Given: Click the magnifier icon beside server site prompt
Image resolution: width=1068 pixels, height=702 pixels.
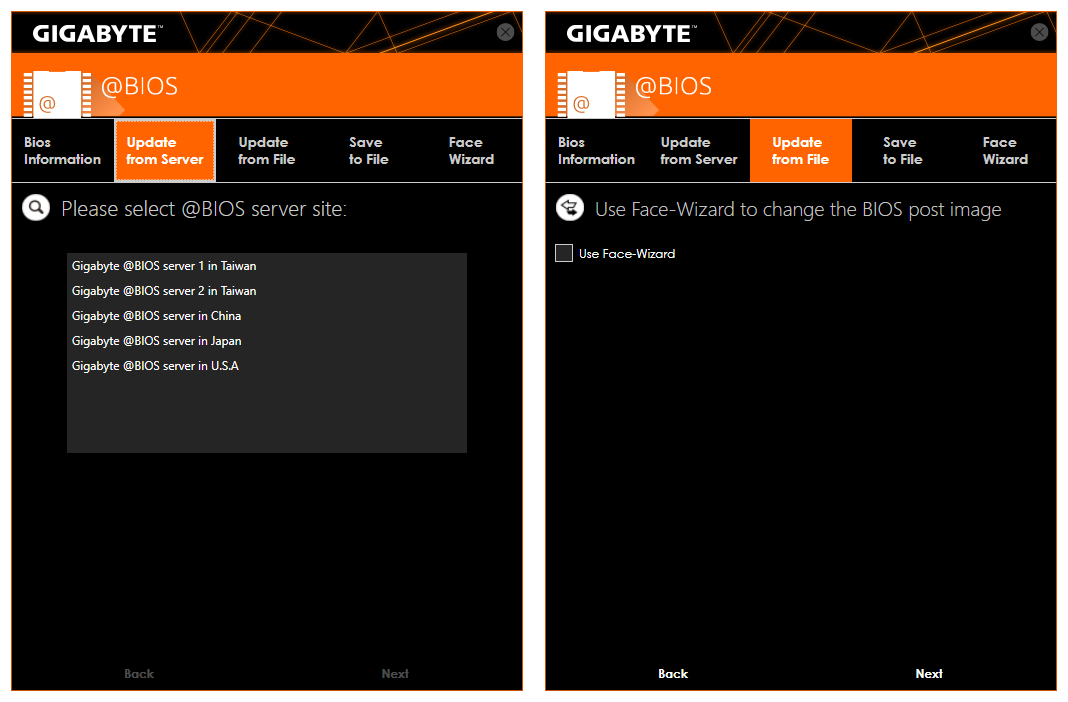Looking at the screenshot, I should [36, 208].
